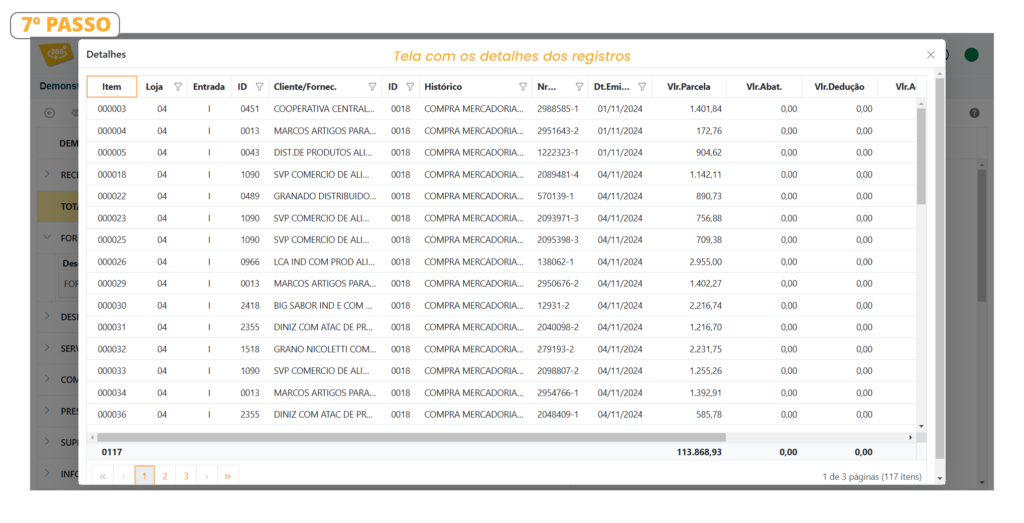The image size is (1024, 523).
Task: Click item 000030 cell
Action: pyautogui.click(x=112, y=306)
